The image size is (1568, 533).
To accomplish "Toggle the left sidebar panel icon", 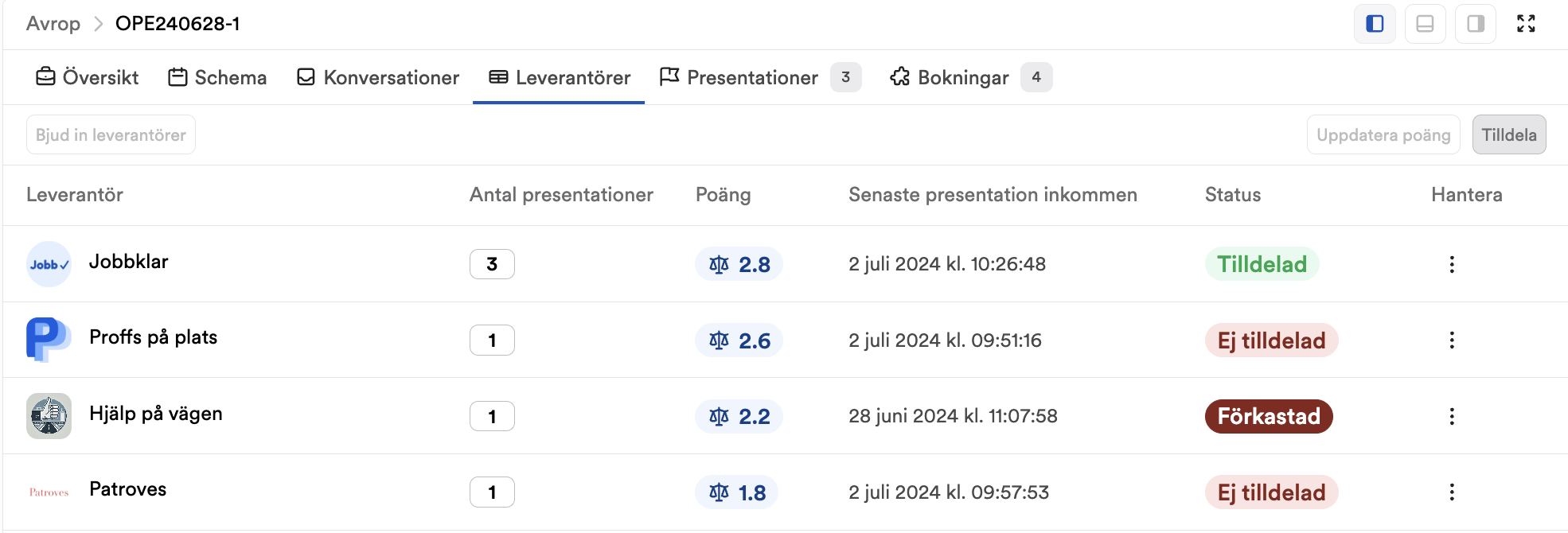I will pyautogui.click(x=1375, y=24).
